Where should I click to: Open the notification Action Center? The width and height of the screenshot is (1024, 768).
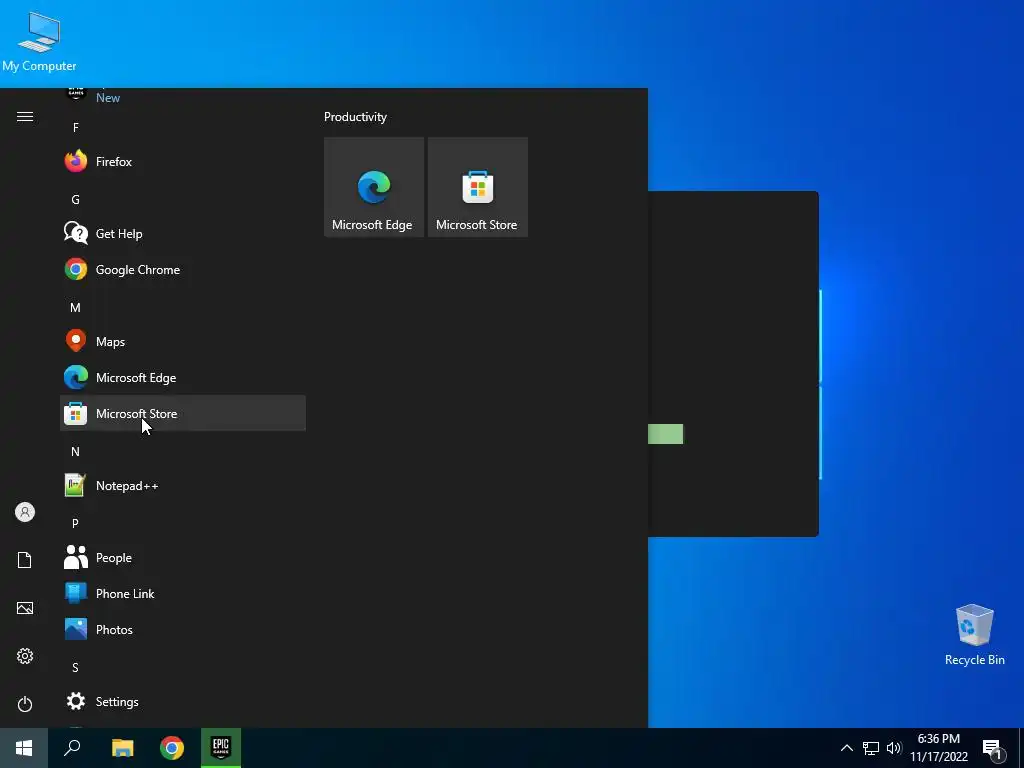click(993, 749)
